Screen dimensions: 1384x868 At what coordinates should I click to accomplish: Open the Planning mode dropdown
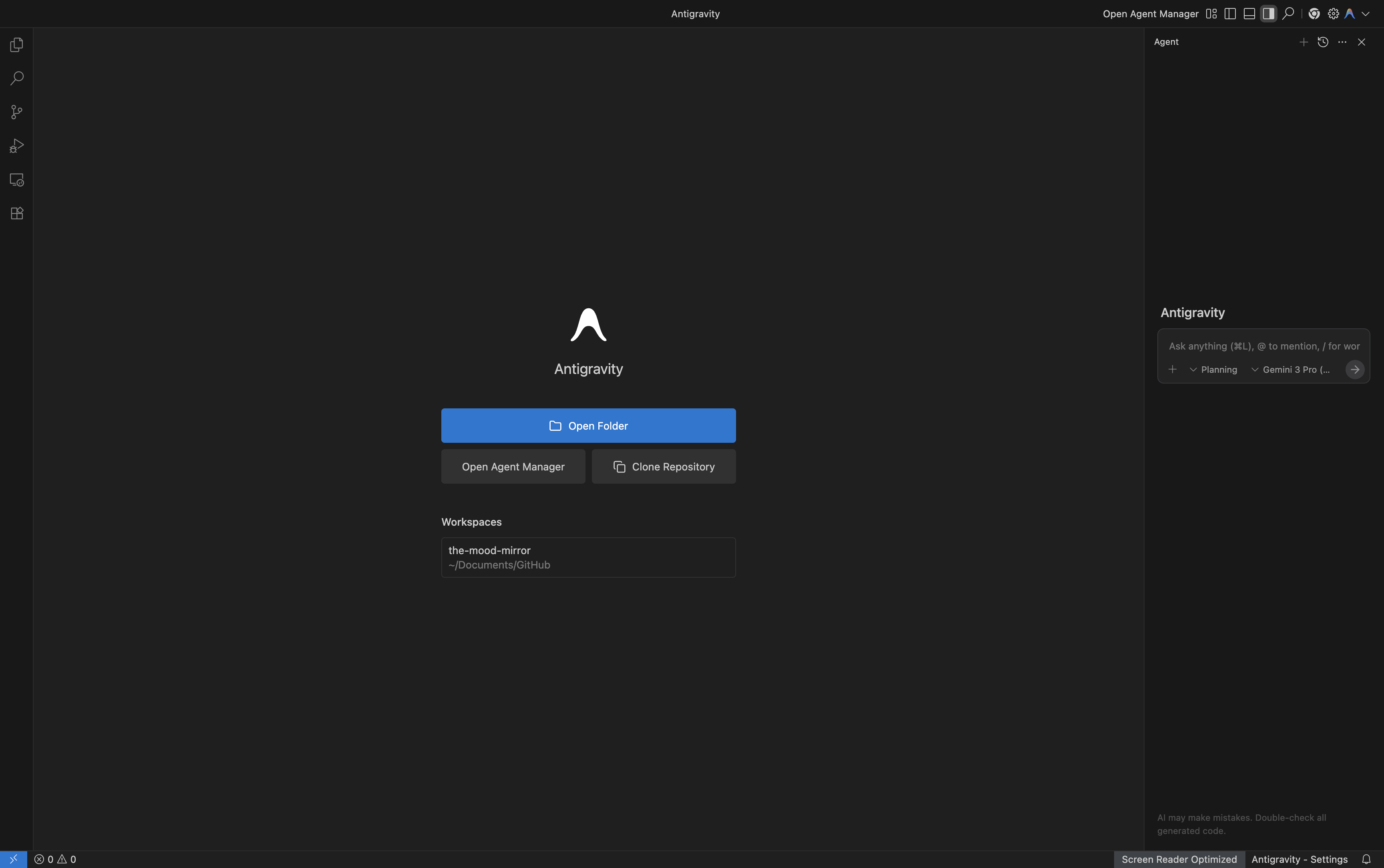click(x=1213, y=370)
